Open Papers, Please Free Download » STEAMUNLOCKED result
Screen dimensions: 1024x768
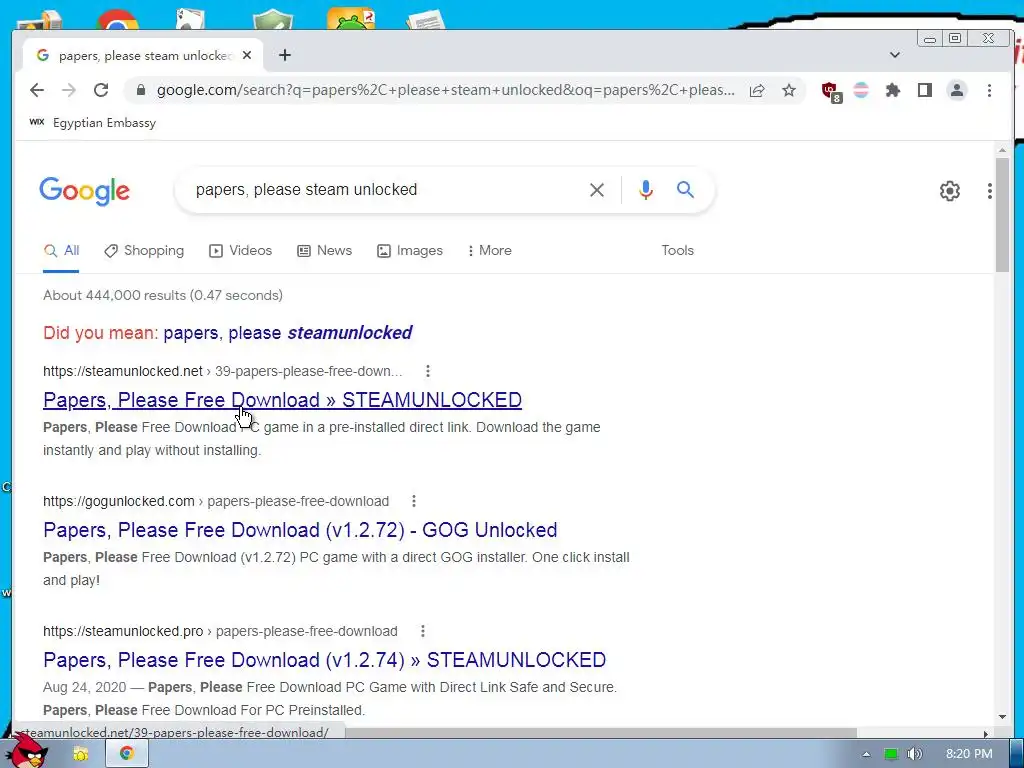point(282,400)
